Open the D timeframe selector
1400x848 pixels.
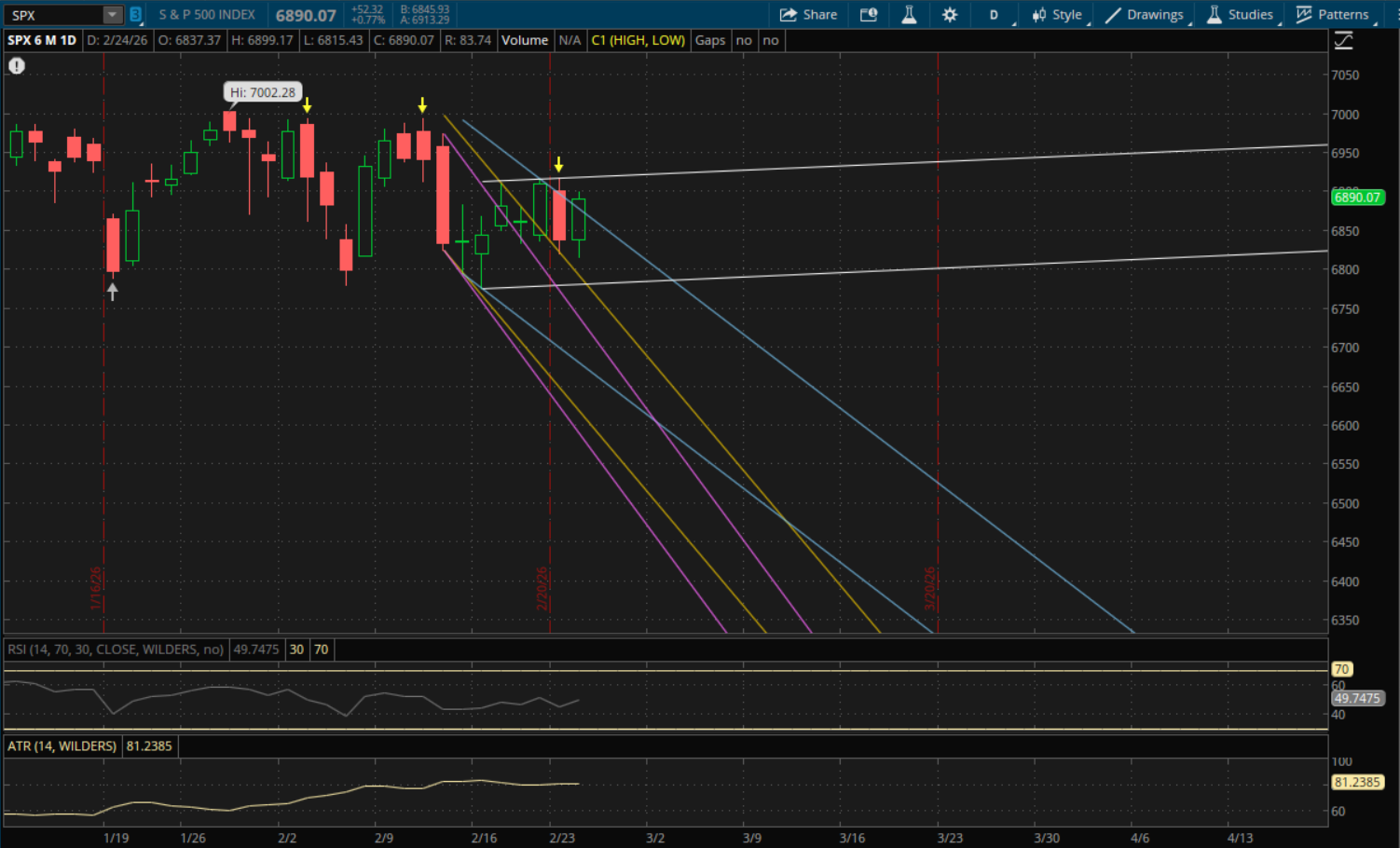click(x=994, y=15)
